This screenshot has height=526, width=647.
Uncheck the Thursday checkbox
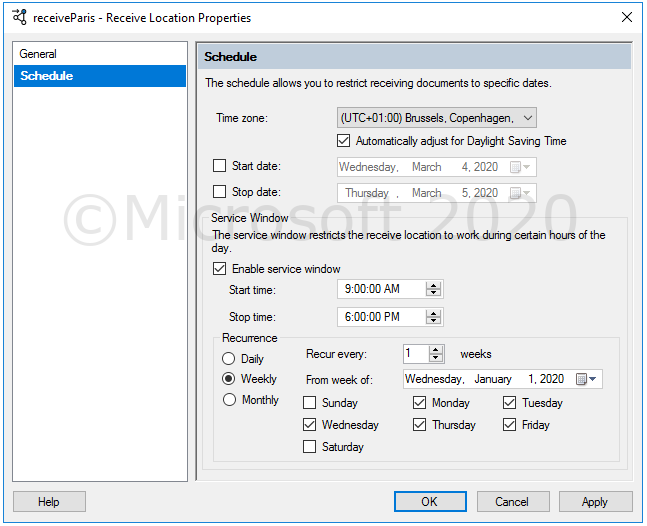419,425
